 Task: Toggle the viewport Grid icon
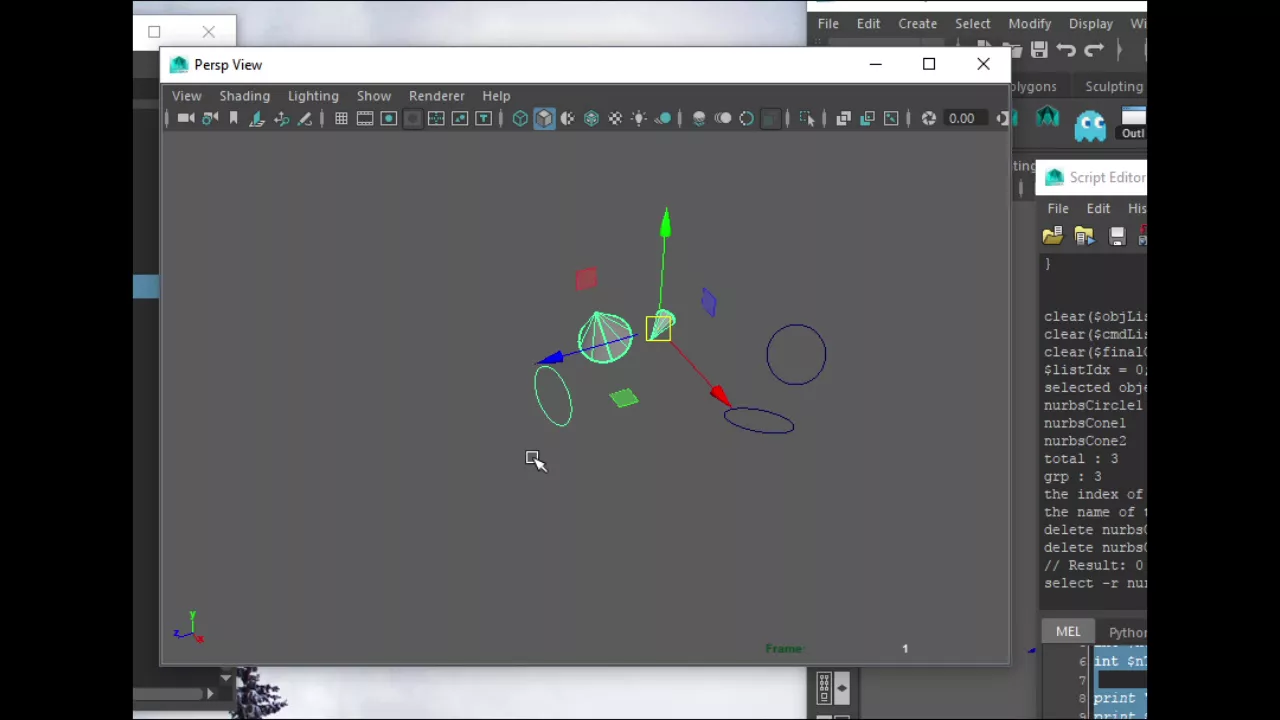pyautogui.click(x=341, y=119)
